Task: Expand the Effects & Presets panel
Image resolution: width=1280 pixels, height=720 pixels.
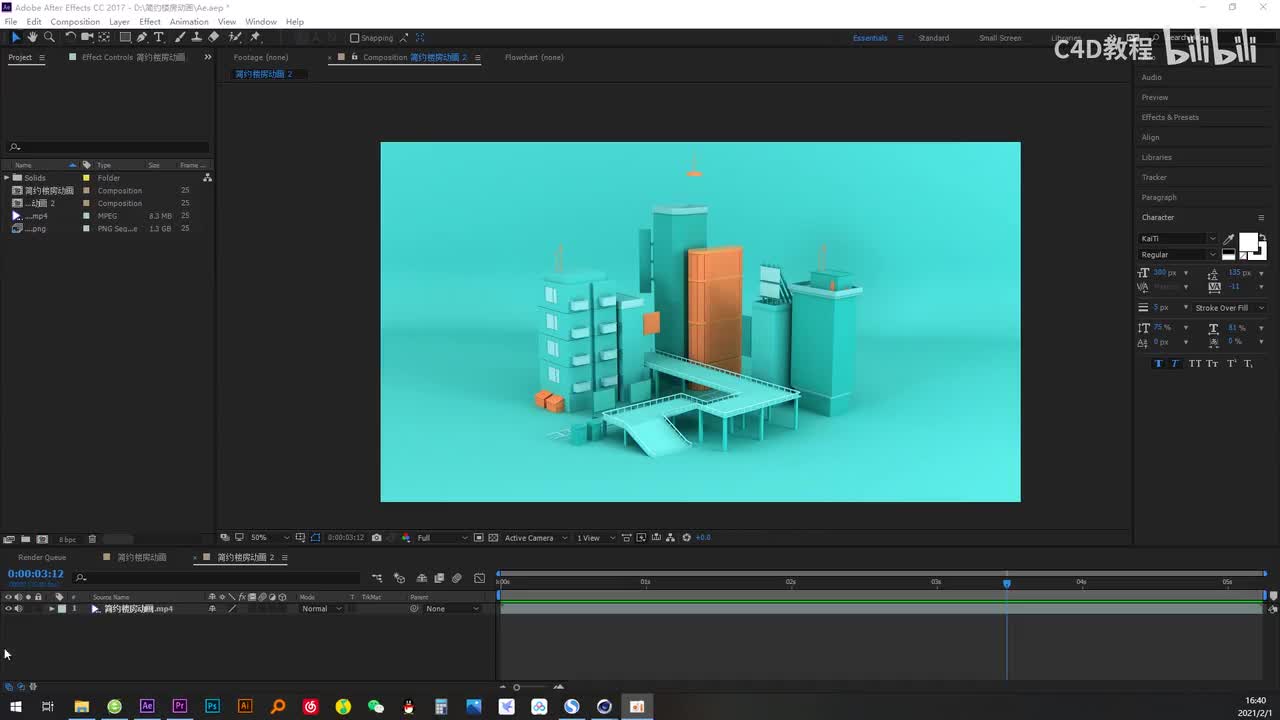Action: 1170,117
